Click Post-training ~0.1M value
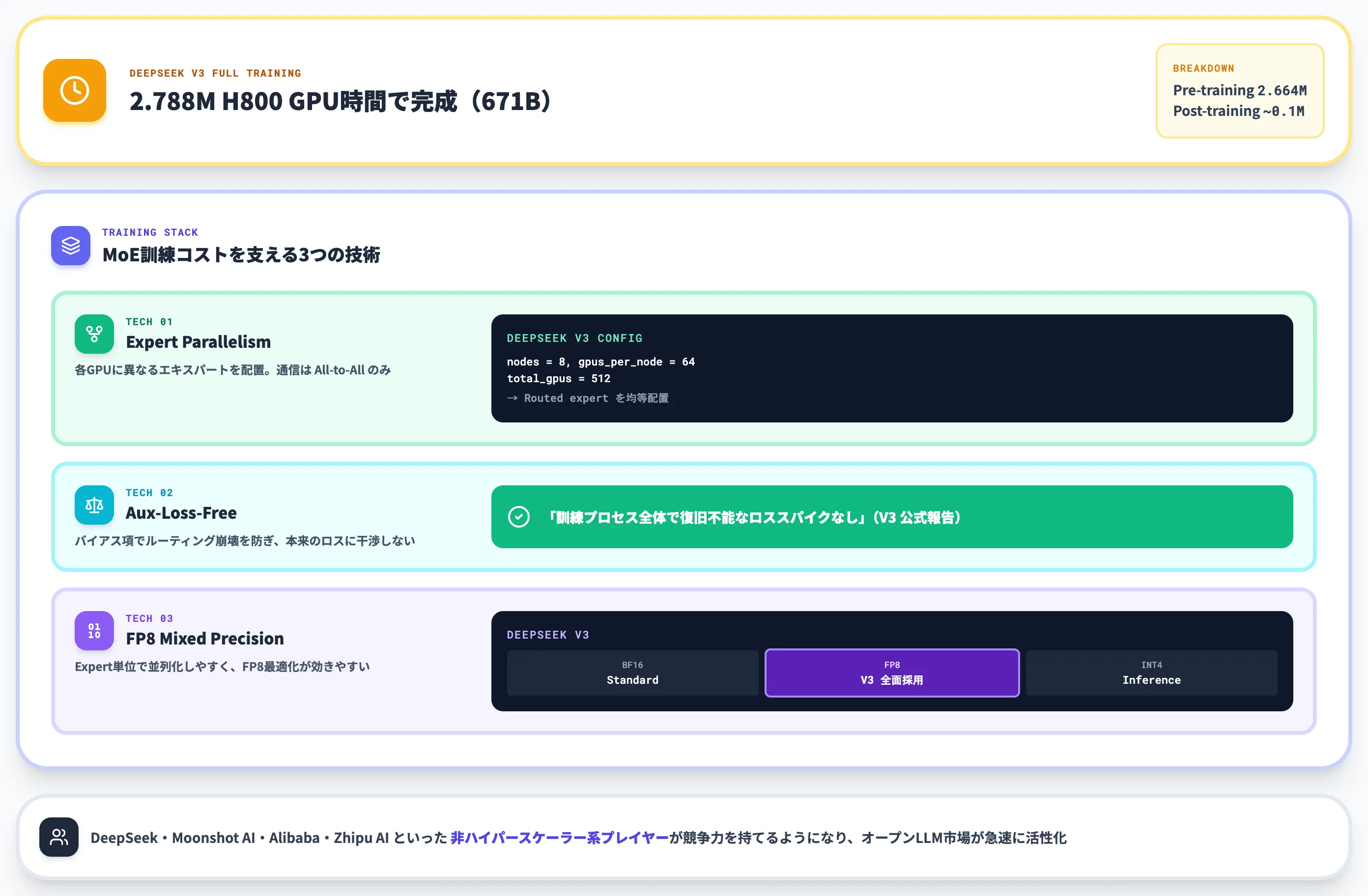1368x896 pixels. pos(1239,111)
